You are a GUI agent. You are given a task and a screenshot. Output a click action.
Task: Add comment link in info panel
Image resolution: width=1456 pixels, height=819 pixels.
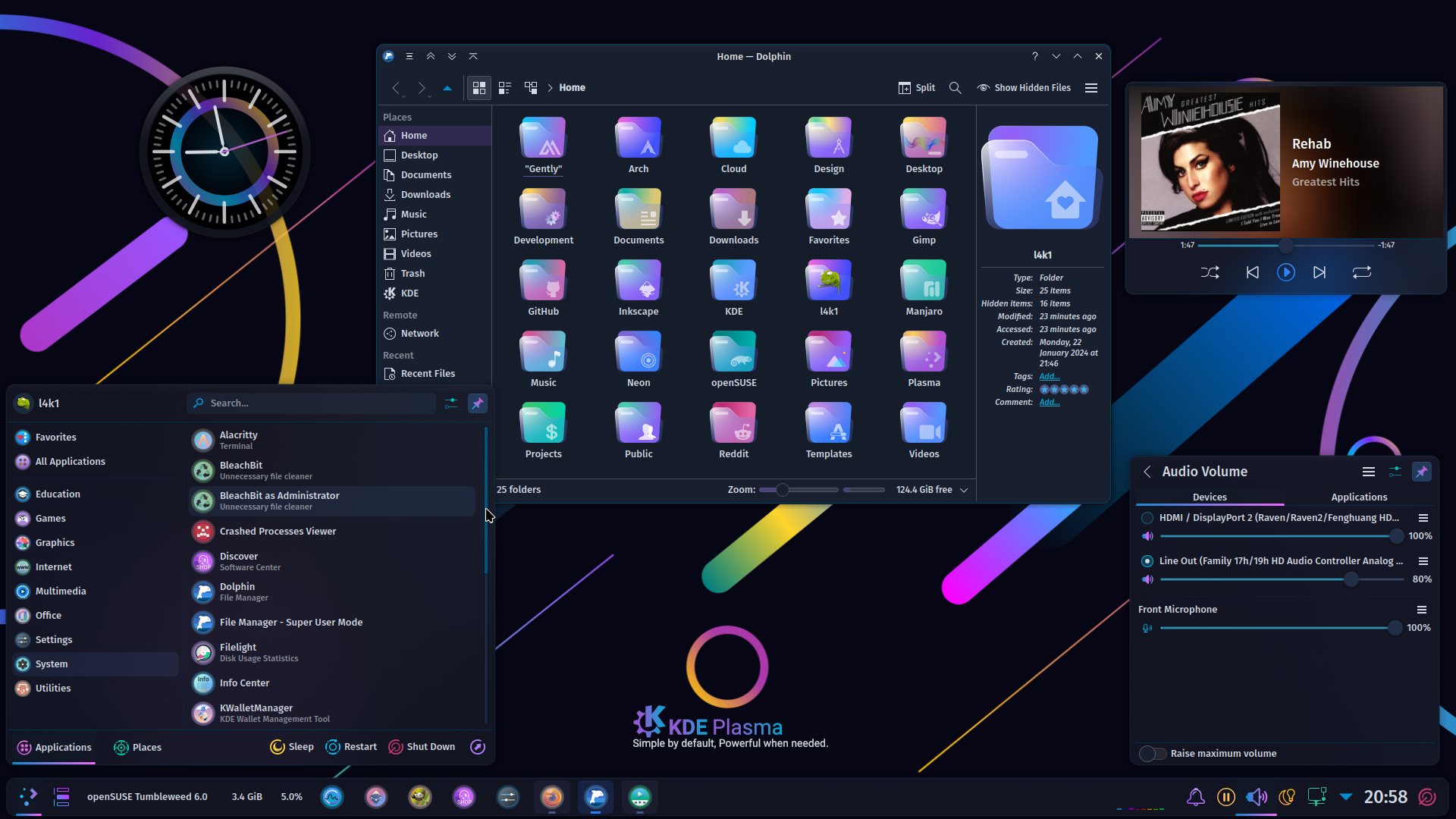[x=1050, y=403]
